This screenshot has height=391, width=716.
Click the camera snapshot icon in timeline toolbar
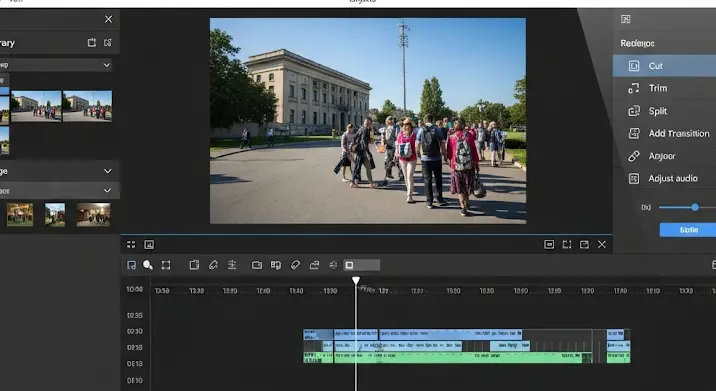click(x=257, y=265)
